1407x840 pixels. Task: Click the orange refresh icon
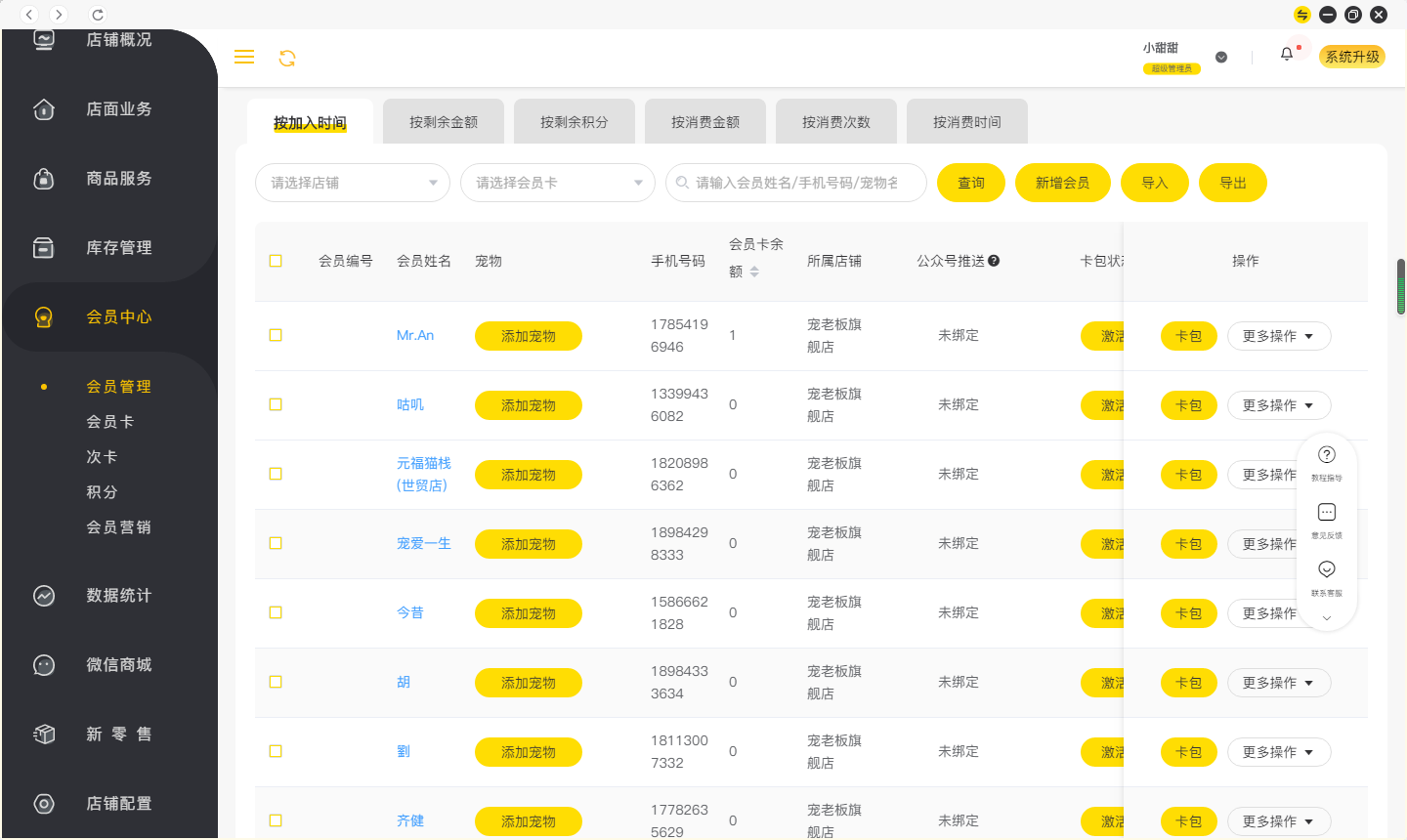click(287, 59)
